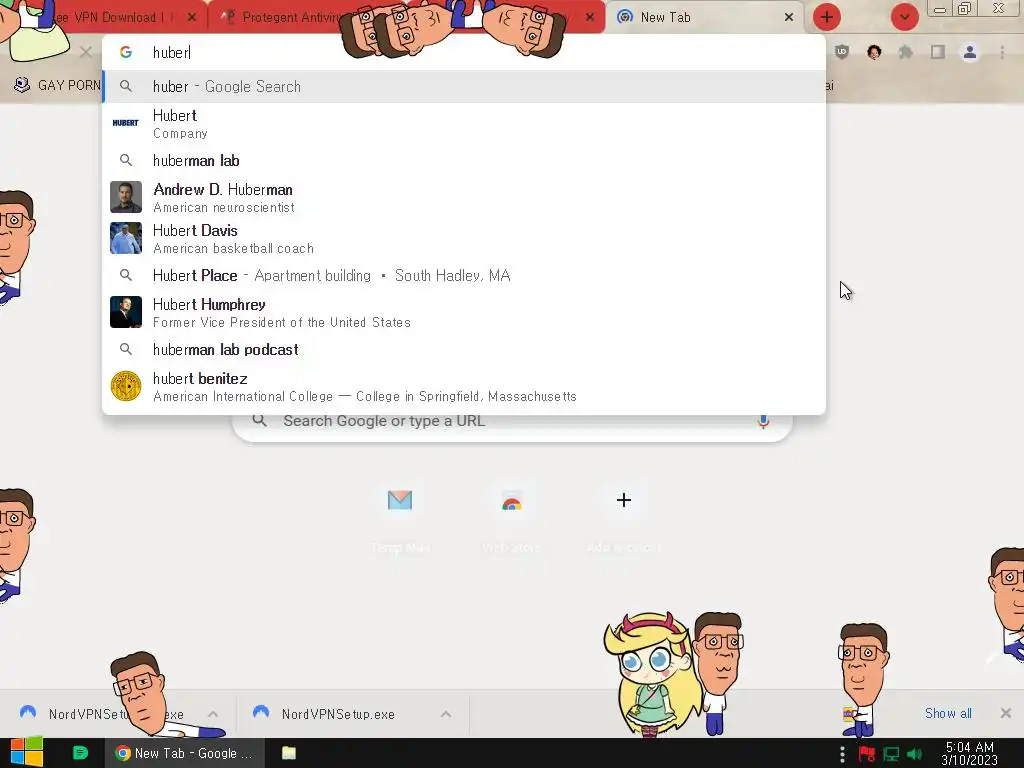The height and width of the screenshot is (768, 1024).
Task: Close the VPN Download tab
Action: click(x=191, y=17)
